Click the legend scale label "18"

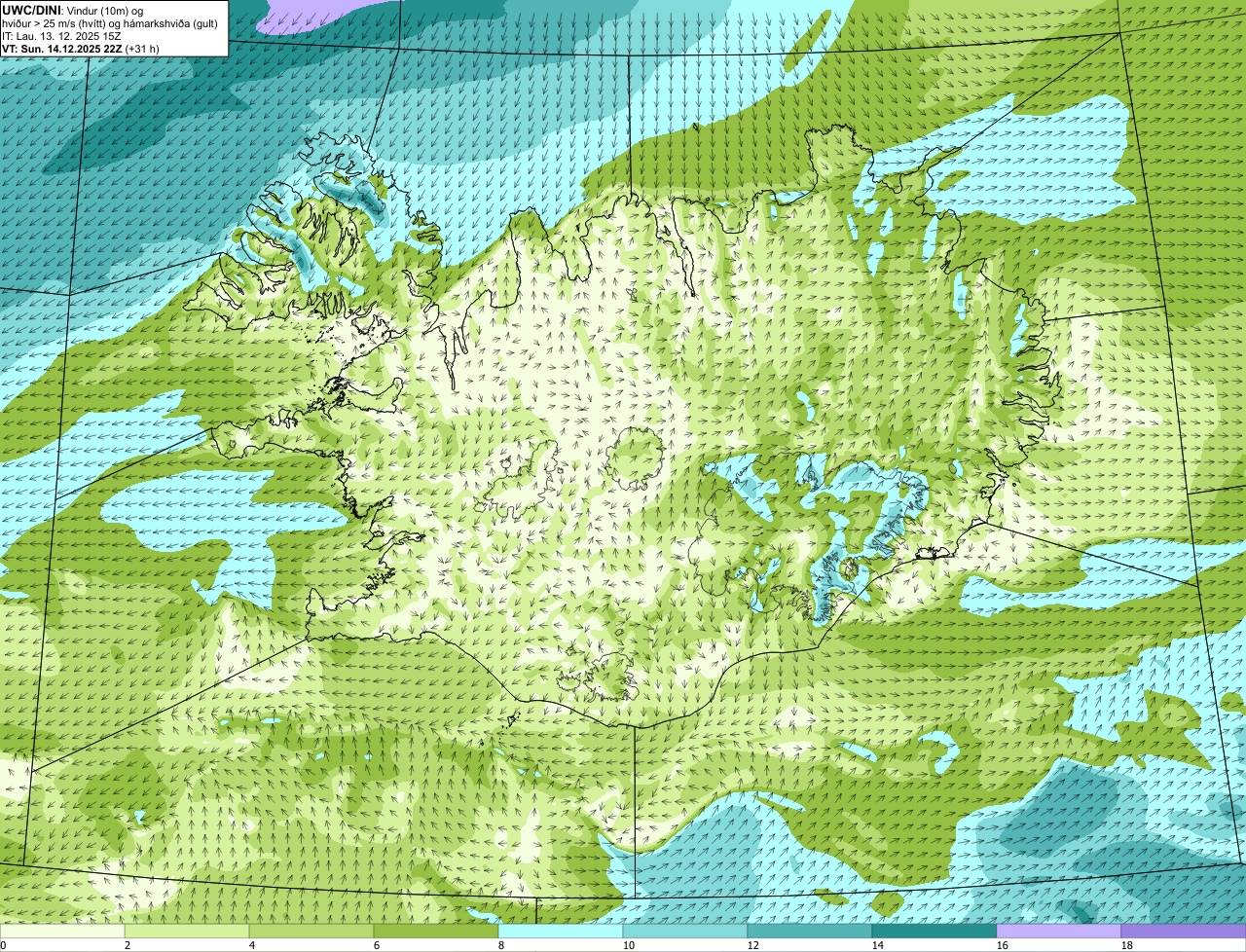tap(1127, 945)
